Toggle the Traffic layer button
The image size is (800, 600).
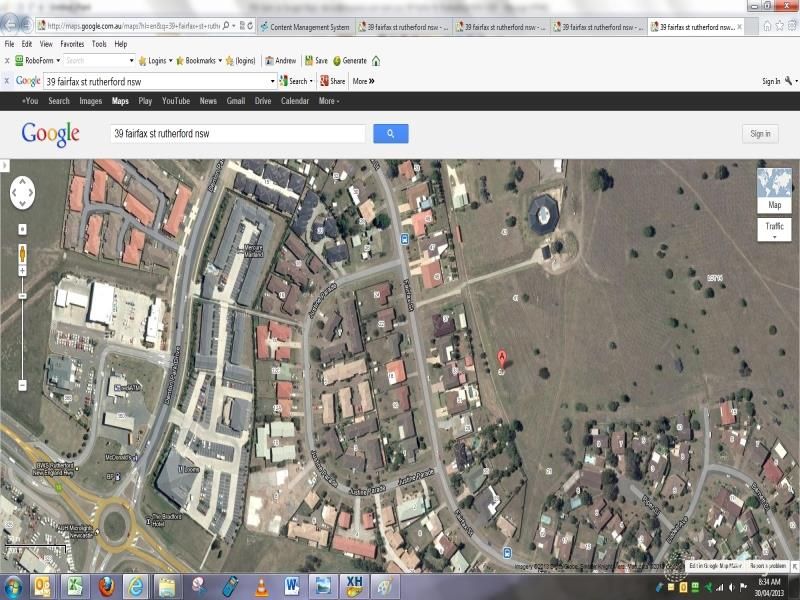point(774,228)
